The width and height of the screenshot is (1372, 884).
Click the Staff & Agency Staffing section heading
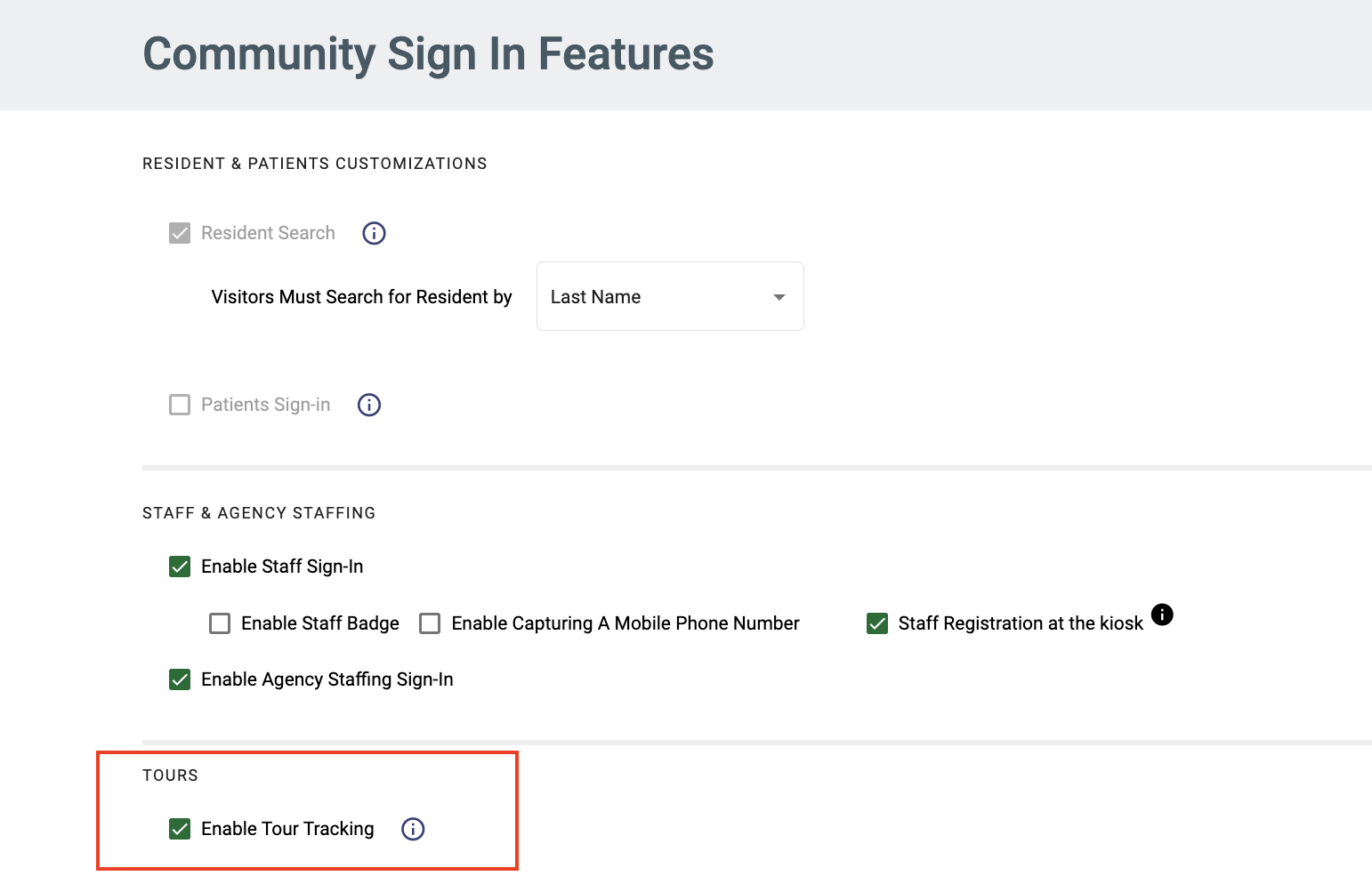(x=259, y=513)
